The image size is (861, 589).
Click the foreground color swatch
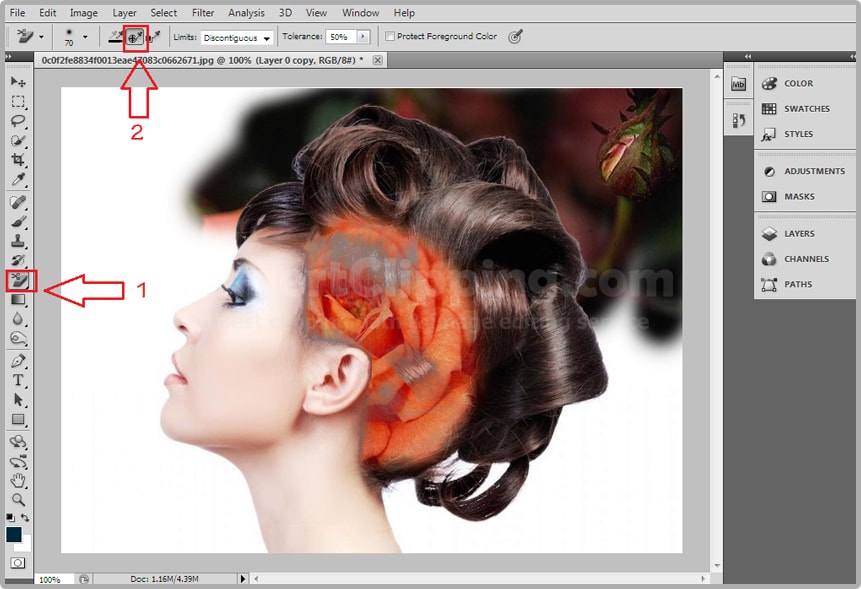point(14,535)
